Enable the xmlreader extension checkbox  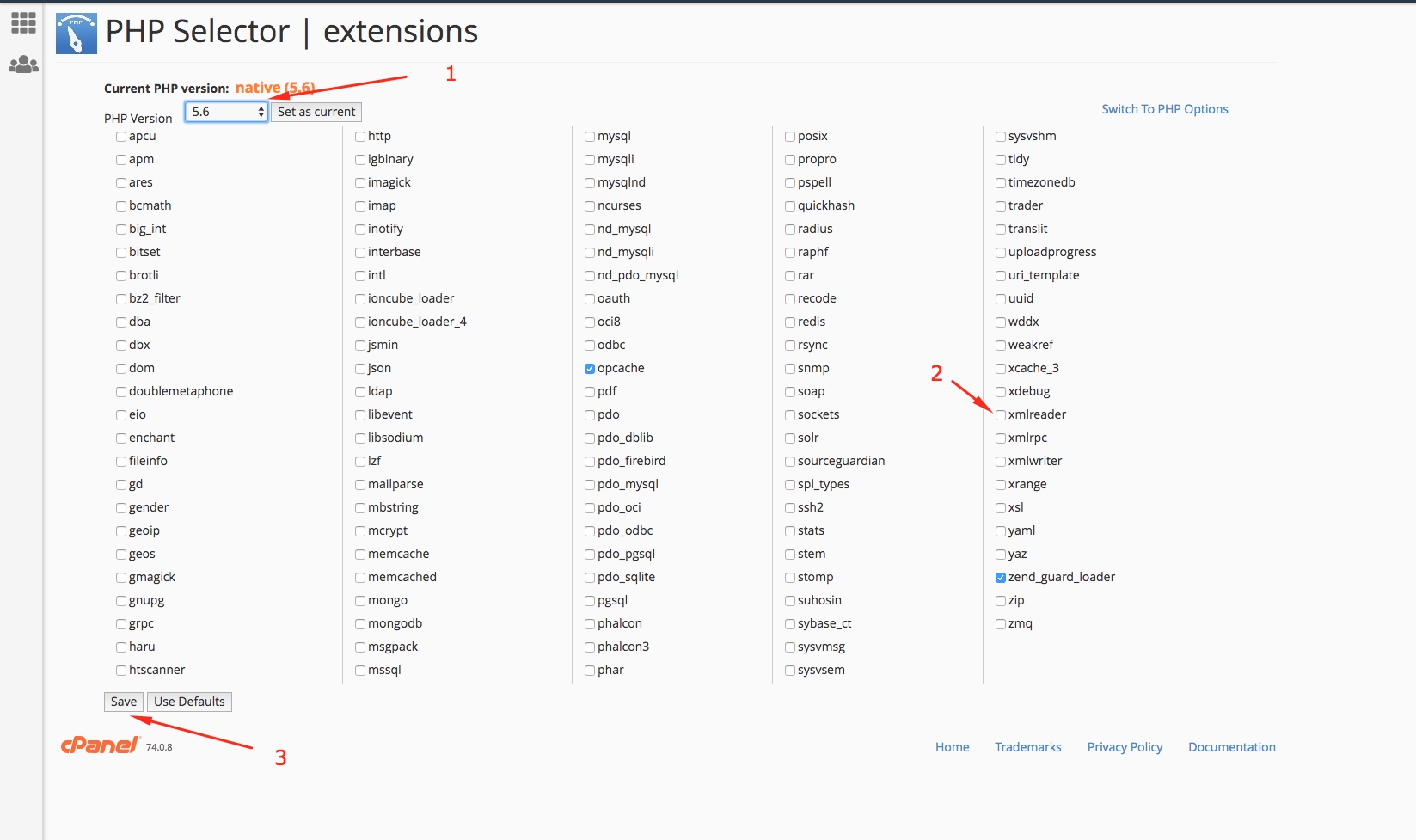tap(1001, 415)
